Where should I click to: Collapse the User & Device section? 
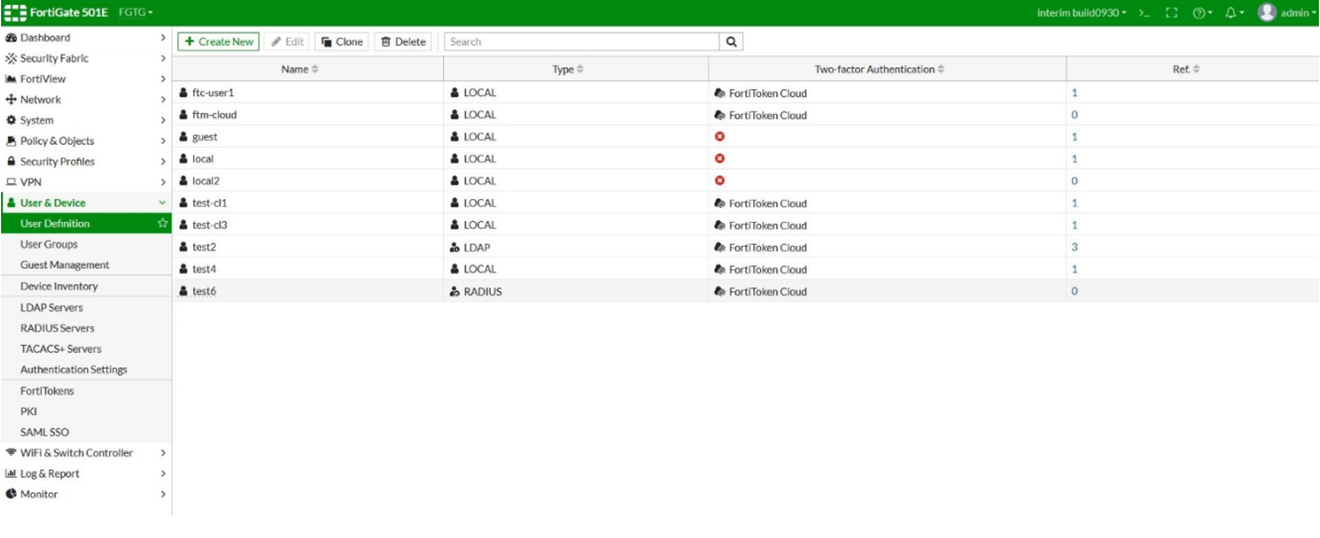162,203
